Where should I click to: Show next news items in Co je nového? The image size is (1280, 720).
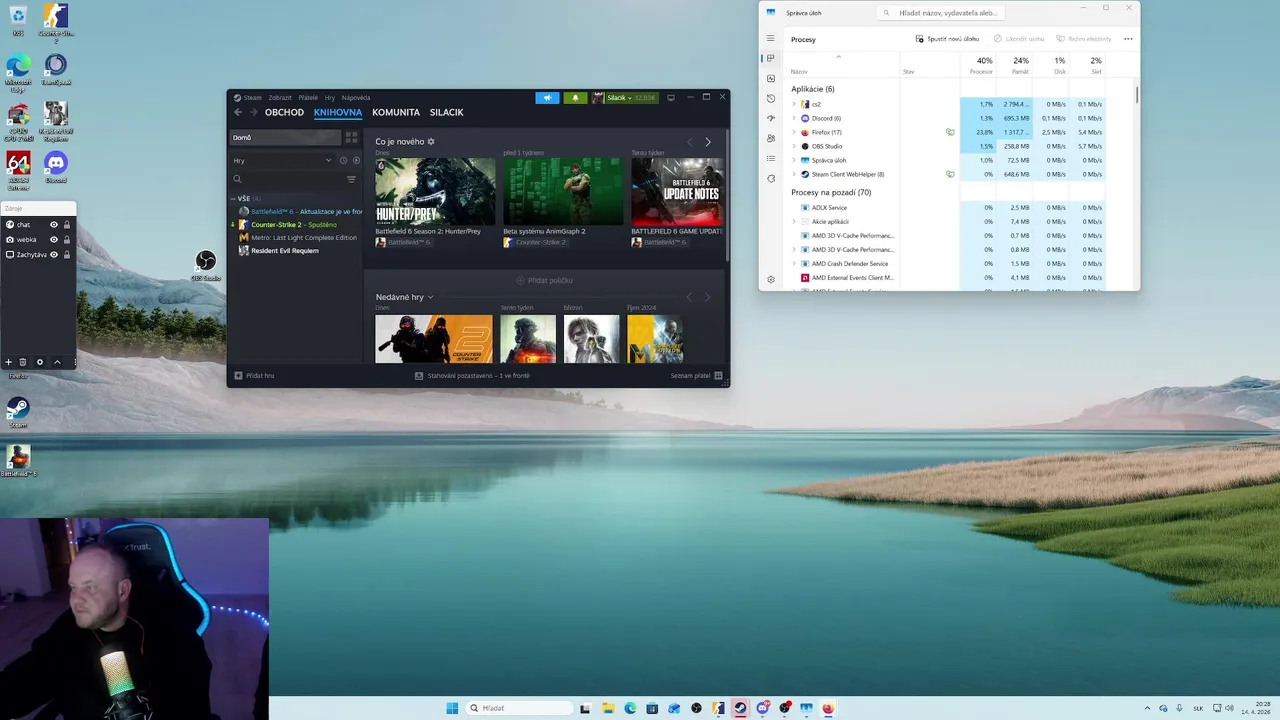pos(708,142)
